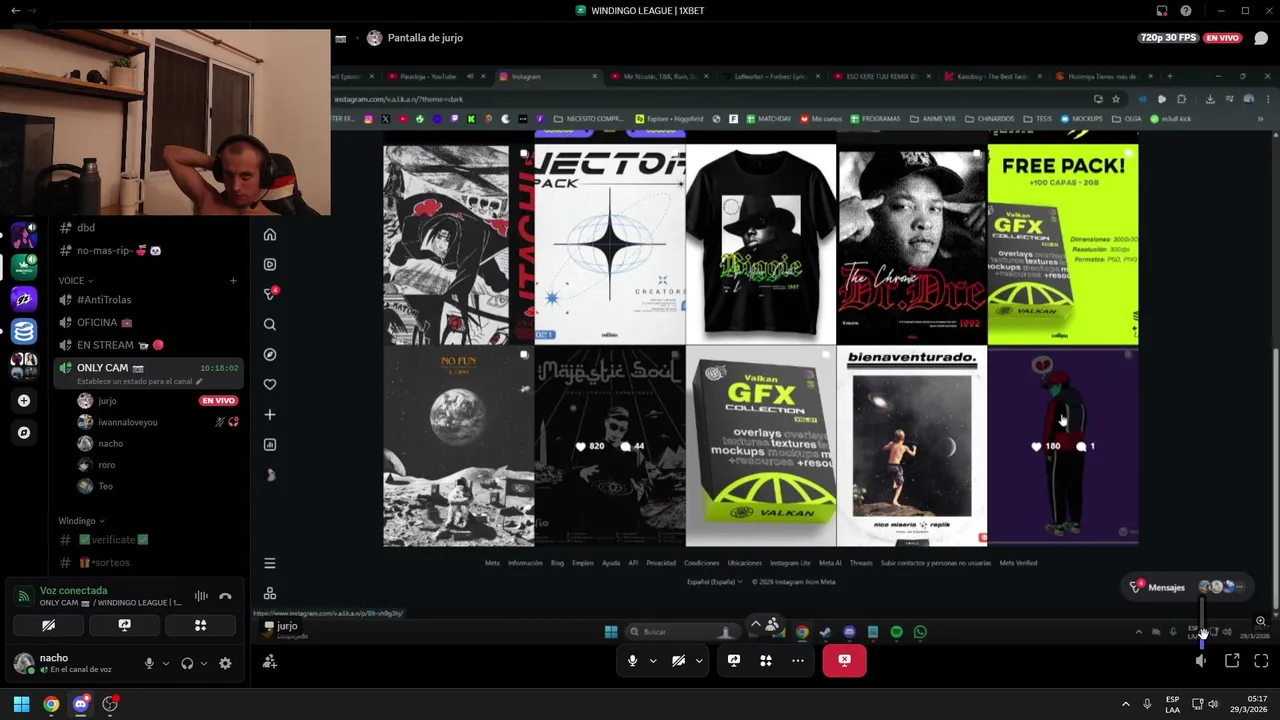Open Instagram search magnifier in the sidebar
This screenshot has width=1280, height=720.
point(269,325)
